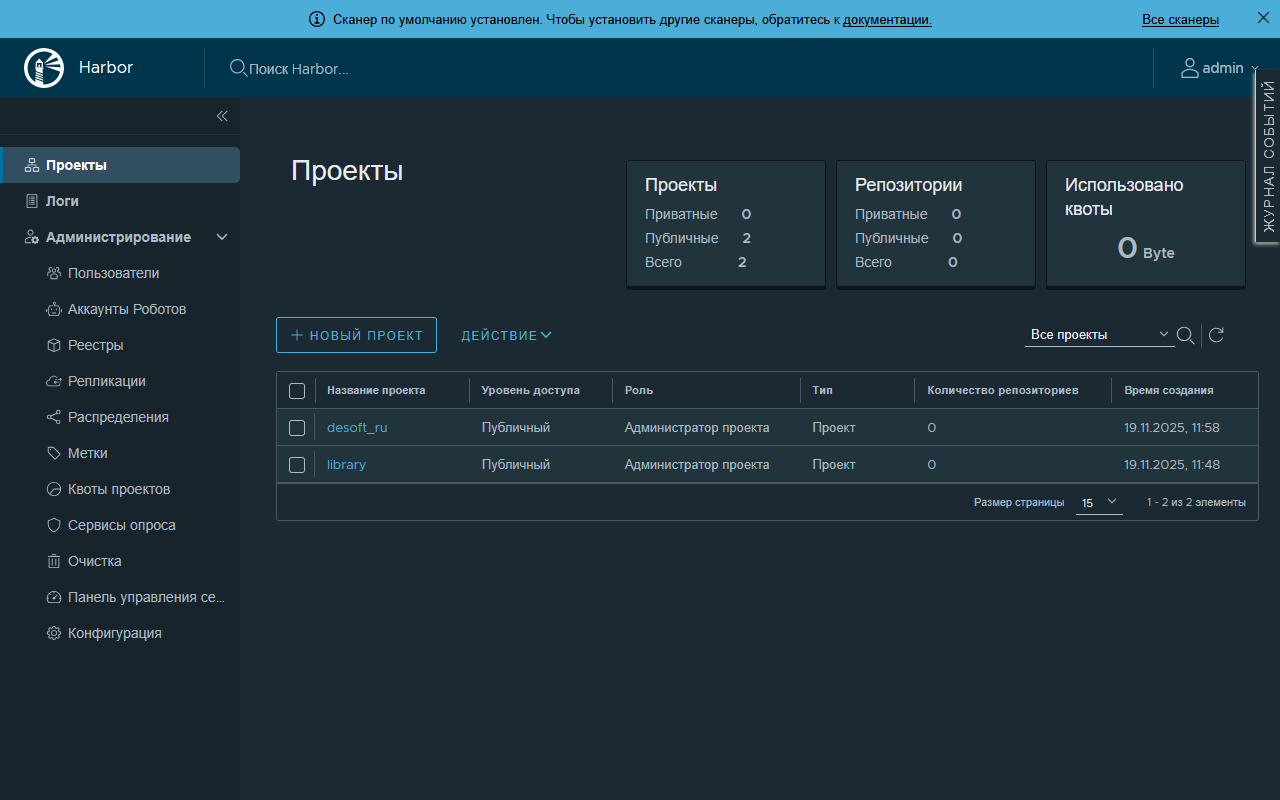Click the Labels tag icon
Image resolution: width=1280 pixels, height=800 pixels.
click(x=54, y=453)
